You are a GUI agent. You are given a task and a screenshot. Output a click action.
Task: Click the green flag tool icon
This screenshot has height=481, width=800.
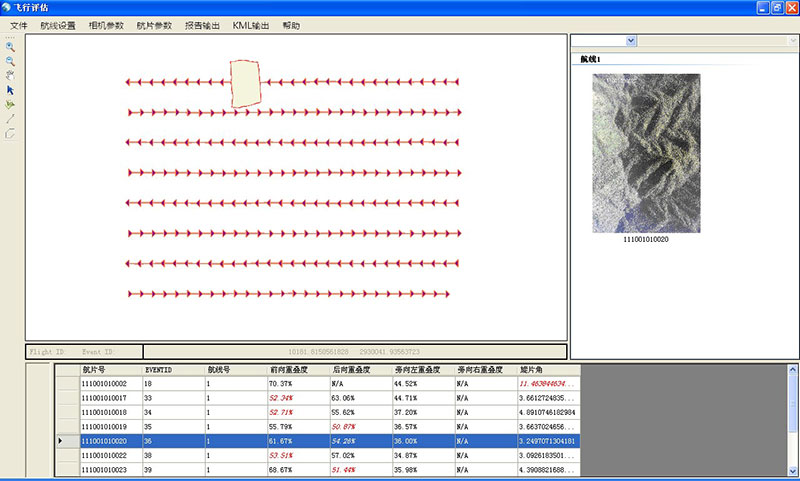10,104
